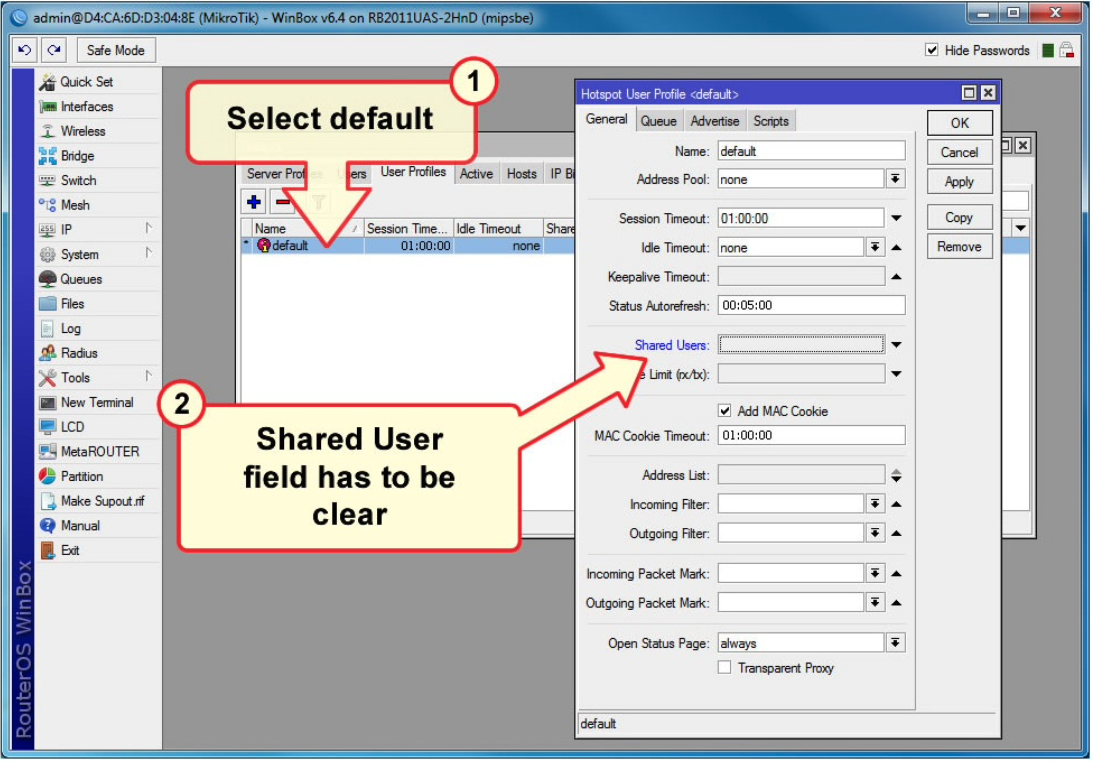
Task: Enable the Transparent Proxy checkbox
Action: pyautogui.click(x=725, y=668)
